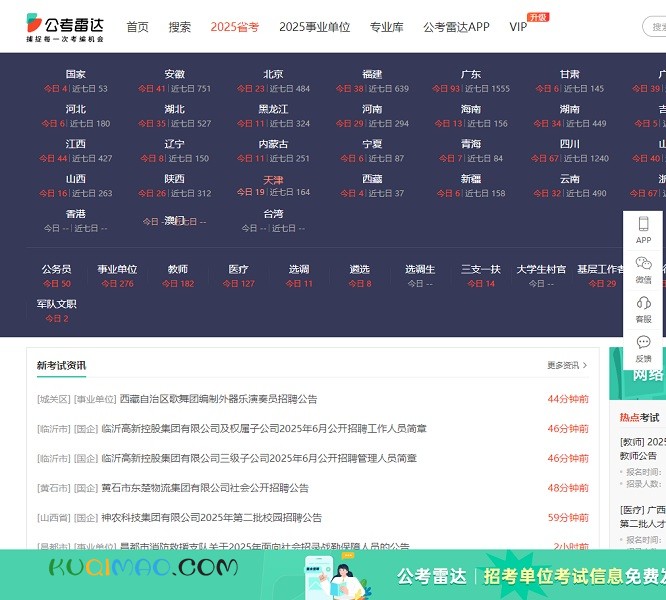Select the 黑龙江 province
The width and height of the screenshot is (666, 600).
coord(273,109)
